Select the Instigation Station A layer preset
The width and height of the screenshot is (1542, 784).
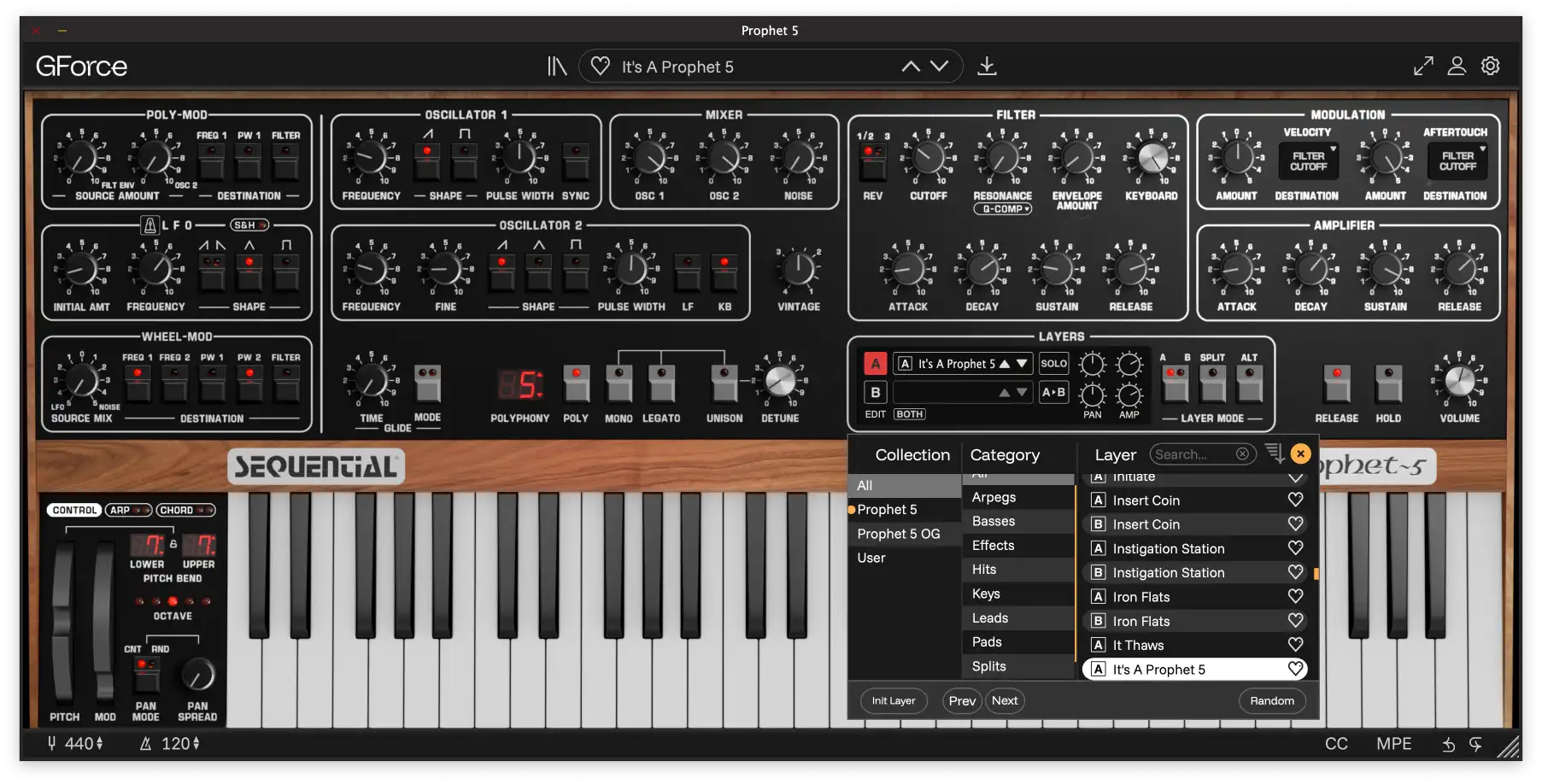tap(1195, 548)
